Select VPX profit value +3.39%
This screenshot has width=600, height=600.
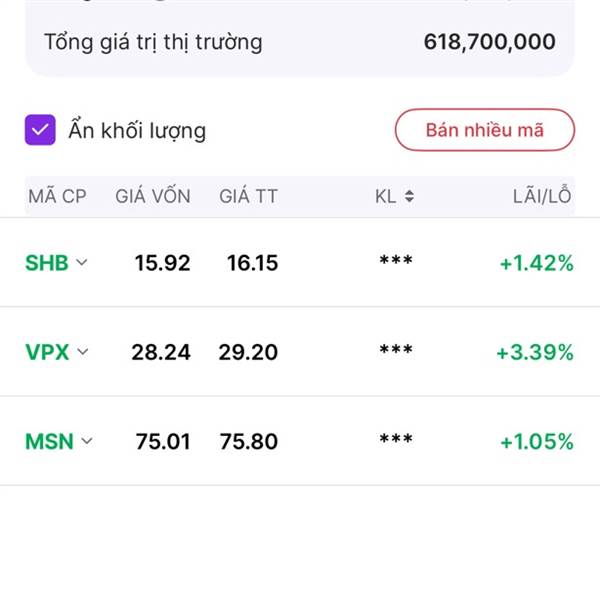[x=535, y=352]
